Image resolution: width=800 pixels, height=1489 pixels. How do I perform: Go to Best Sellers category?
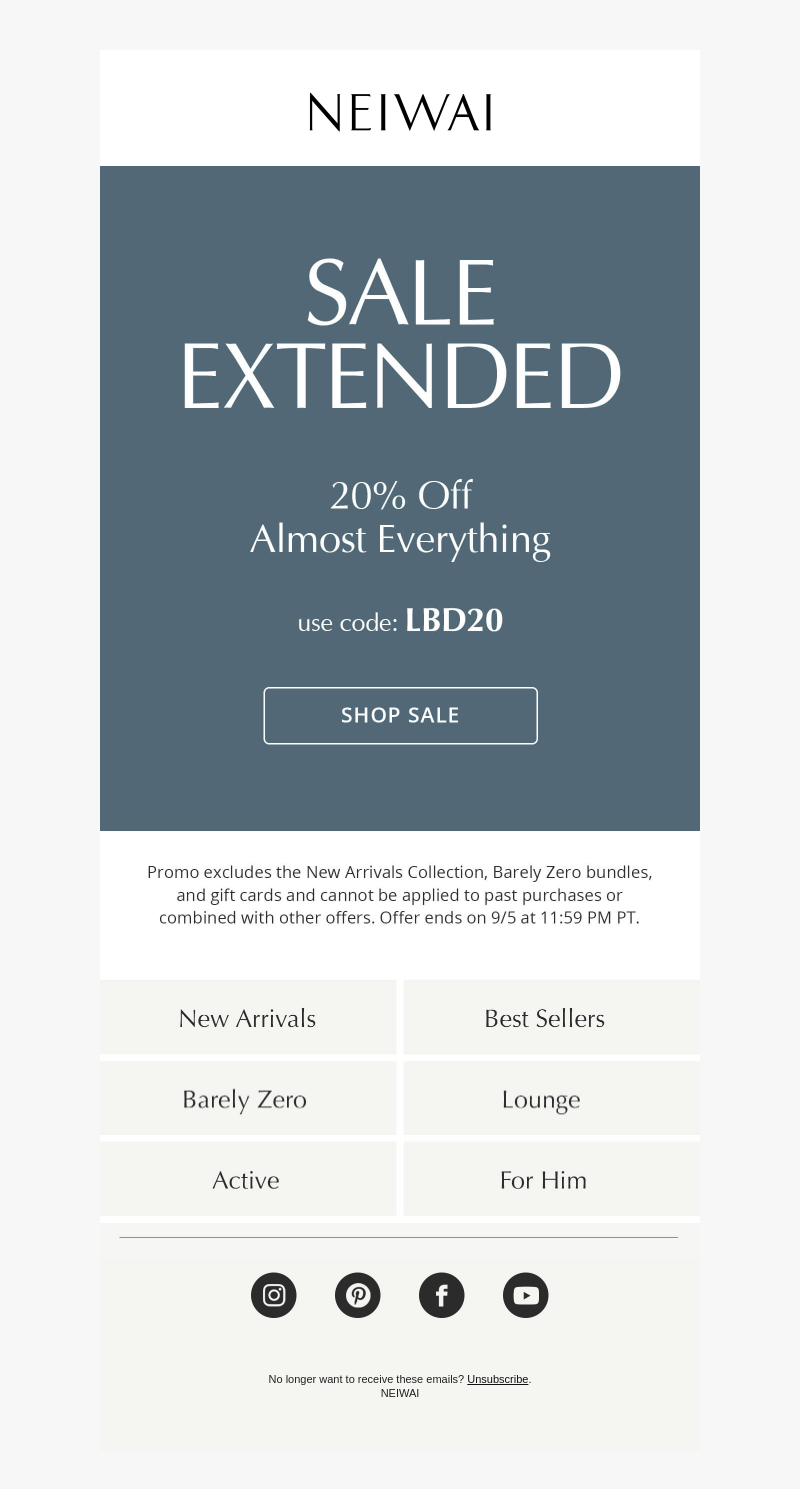tap(552, 1018)
